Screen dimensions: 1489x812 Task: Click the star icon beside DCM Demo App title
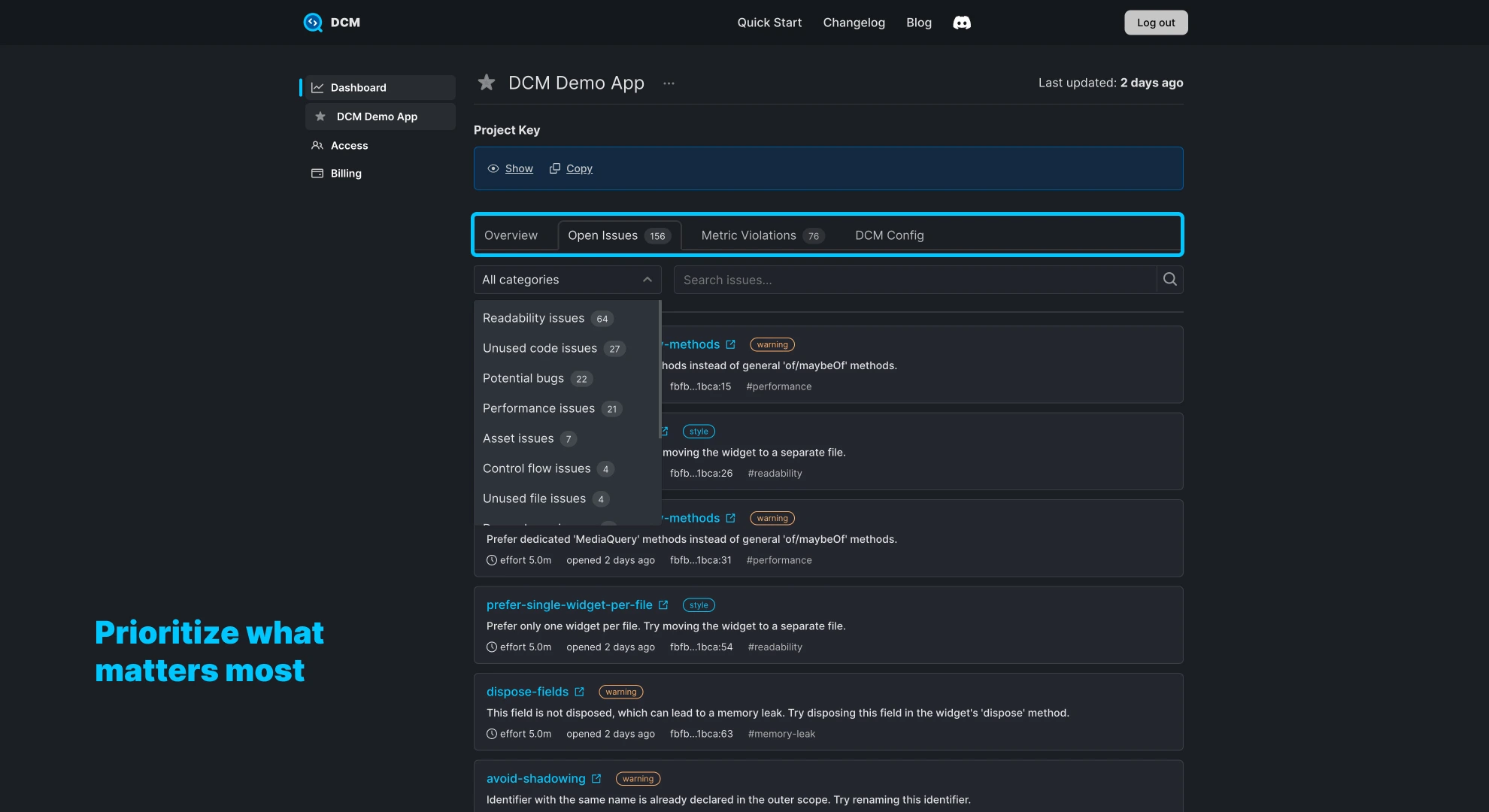[487, 83]
